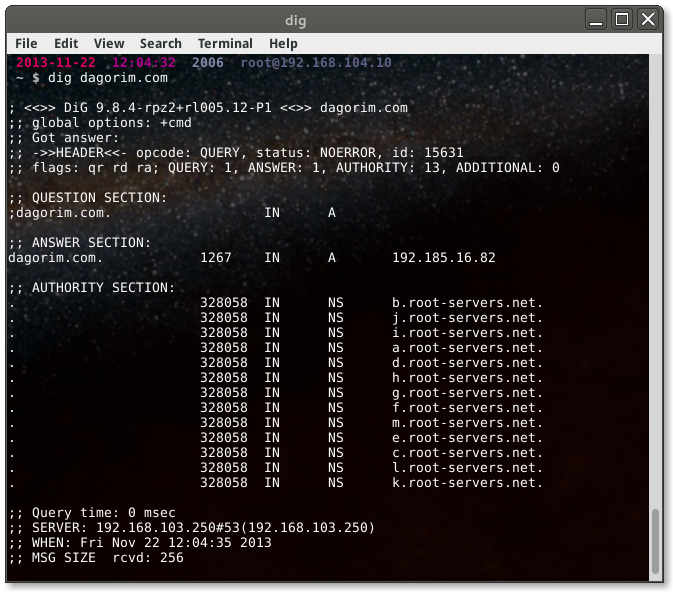This screenshot has width=673, height=592.
Task: Open the Help menu
Action: (283, 43)
